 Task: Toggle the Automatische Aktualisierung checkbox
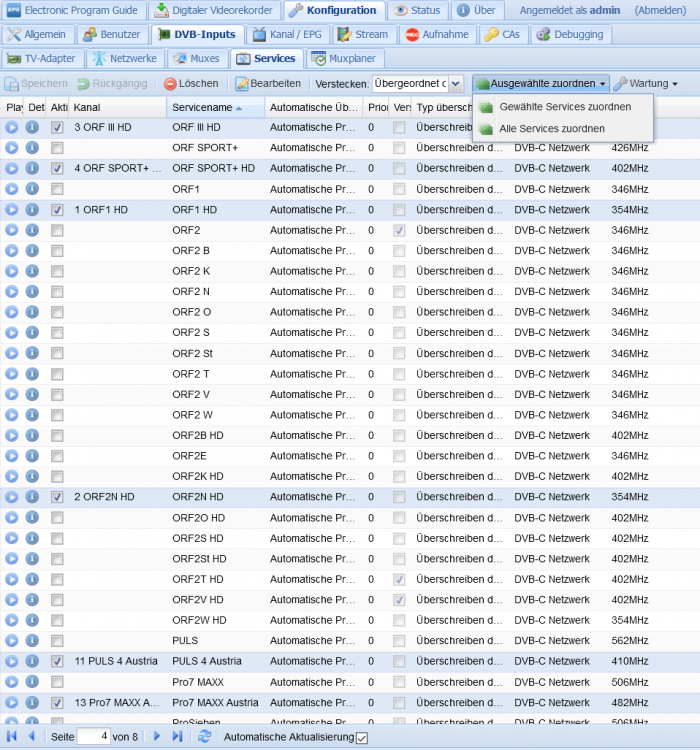pyautogui.click(x=362, y=738)
